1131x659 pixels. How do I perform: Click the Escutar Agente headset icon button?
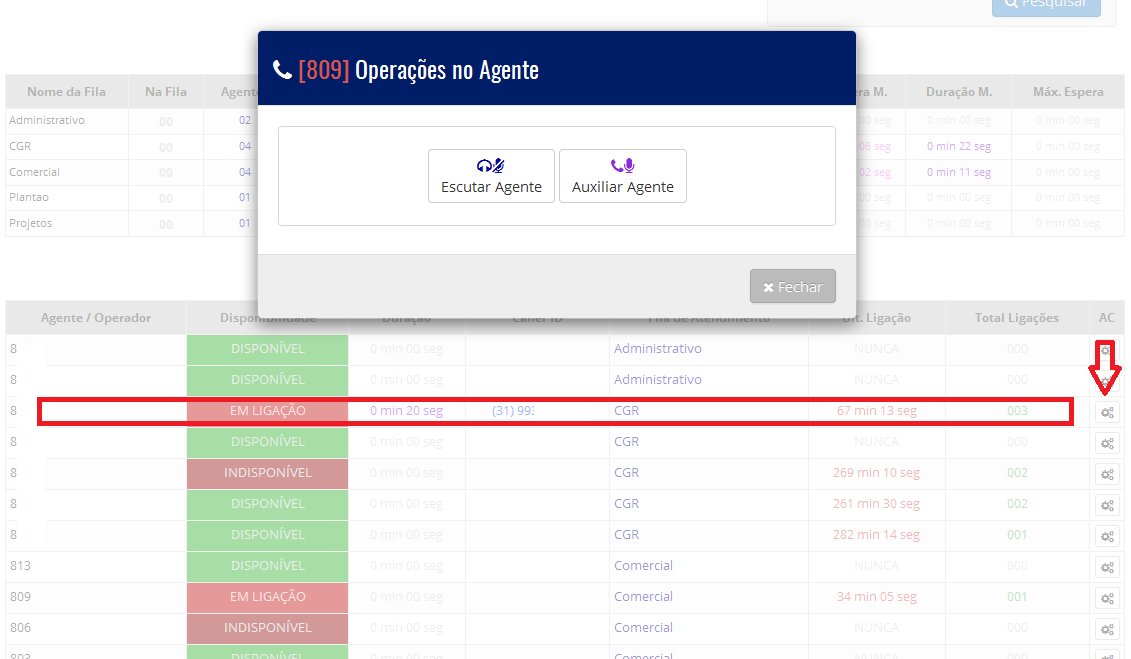pyautogui.click(x=491, y=176)
